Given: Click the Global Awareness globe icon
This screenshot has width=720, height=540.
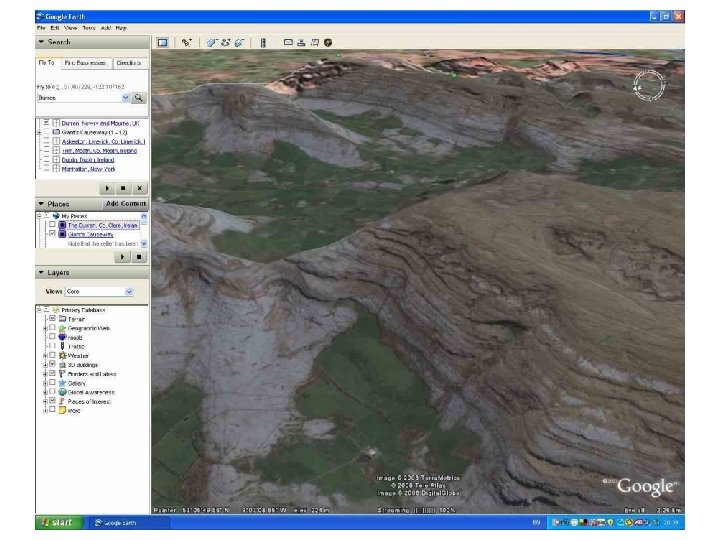Looking at the screenshot, I should point(63,392).
